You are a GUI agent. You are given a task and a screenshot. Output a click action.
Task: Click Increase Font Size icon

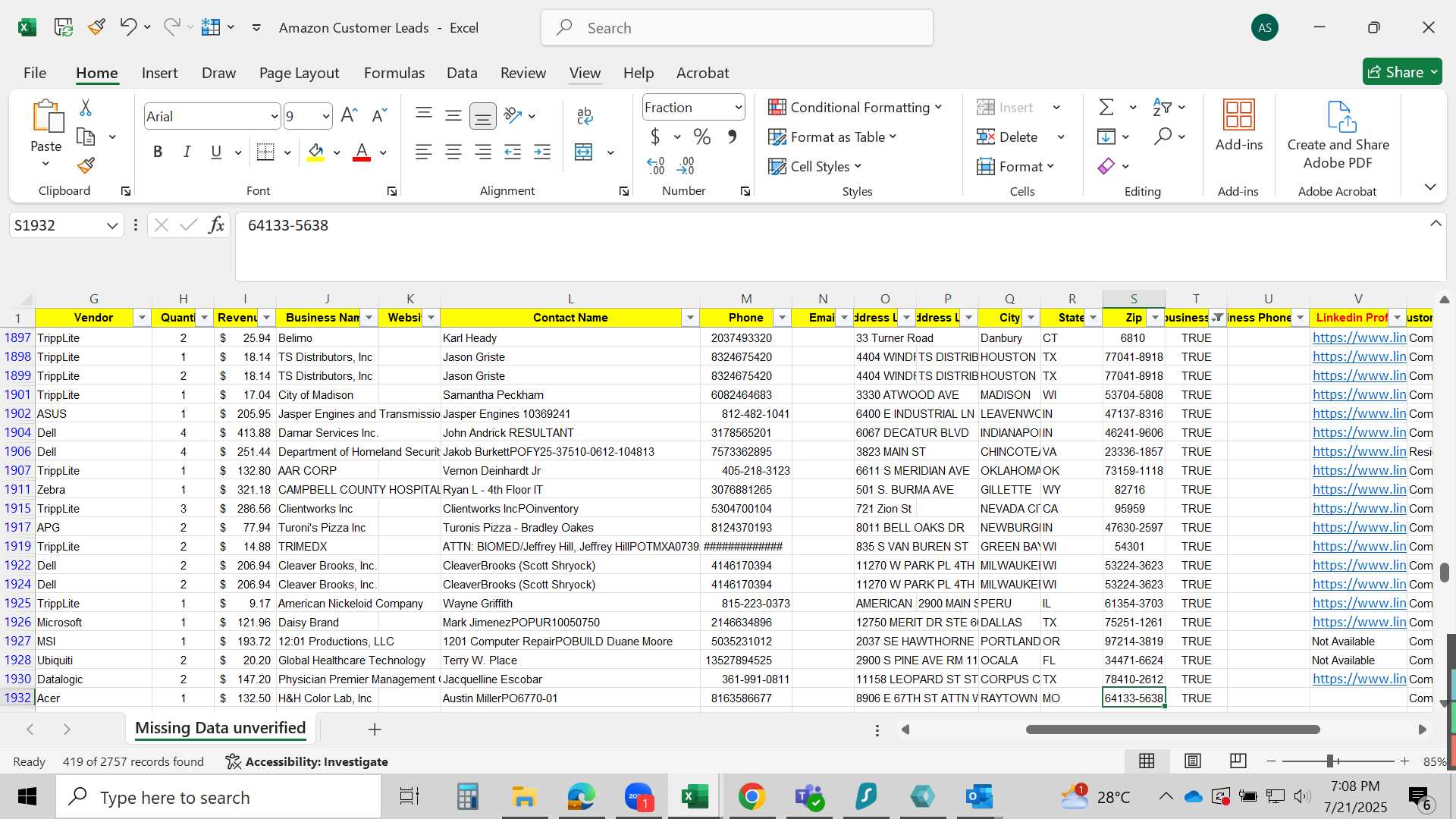(349, 115)
